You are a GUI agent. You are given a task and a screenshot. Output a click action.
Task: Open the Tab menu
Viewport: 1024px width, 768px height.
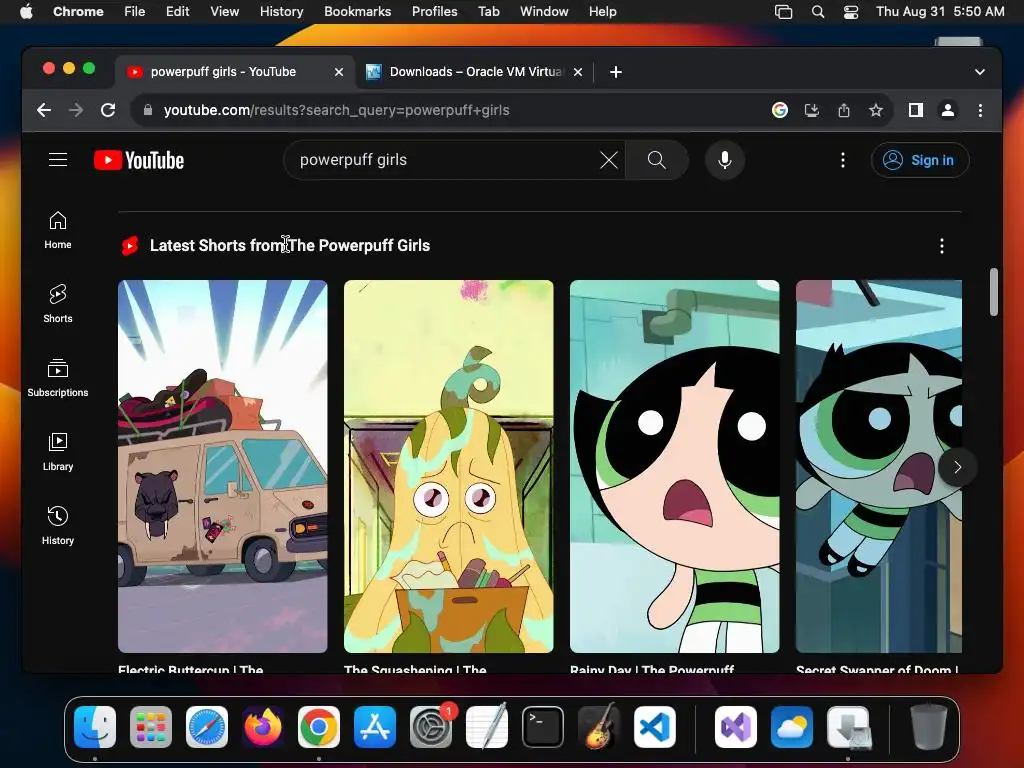(x=488, y=11)
